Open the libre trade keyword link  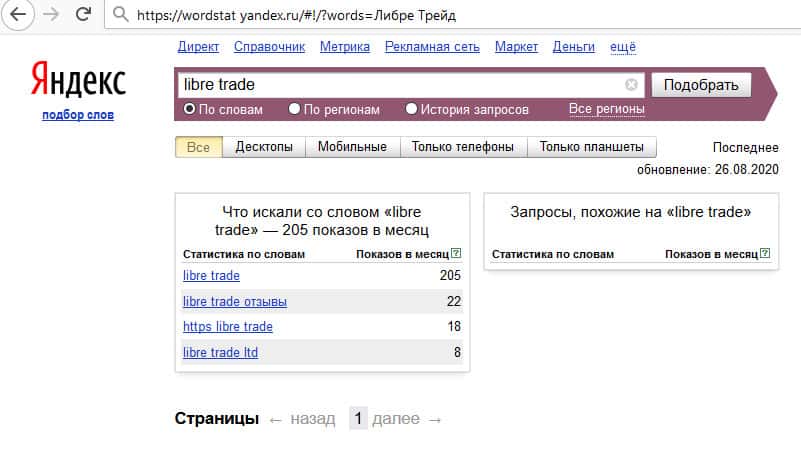pyautogui.click(x=211, y=276)
